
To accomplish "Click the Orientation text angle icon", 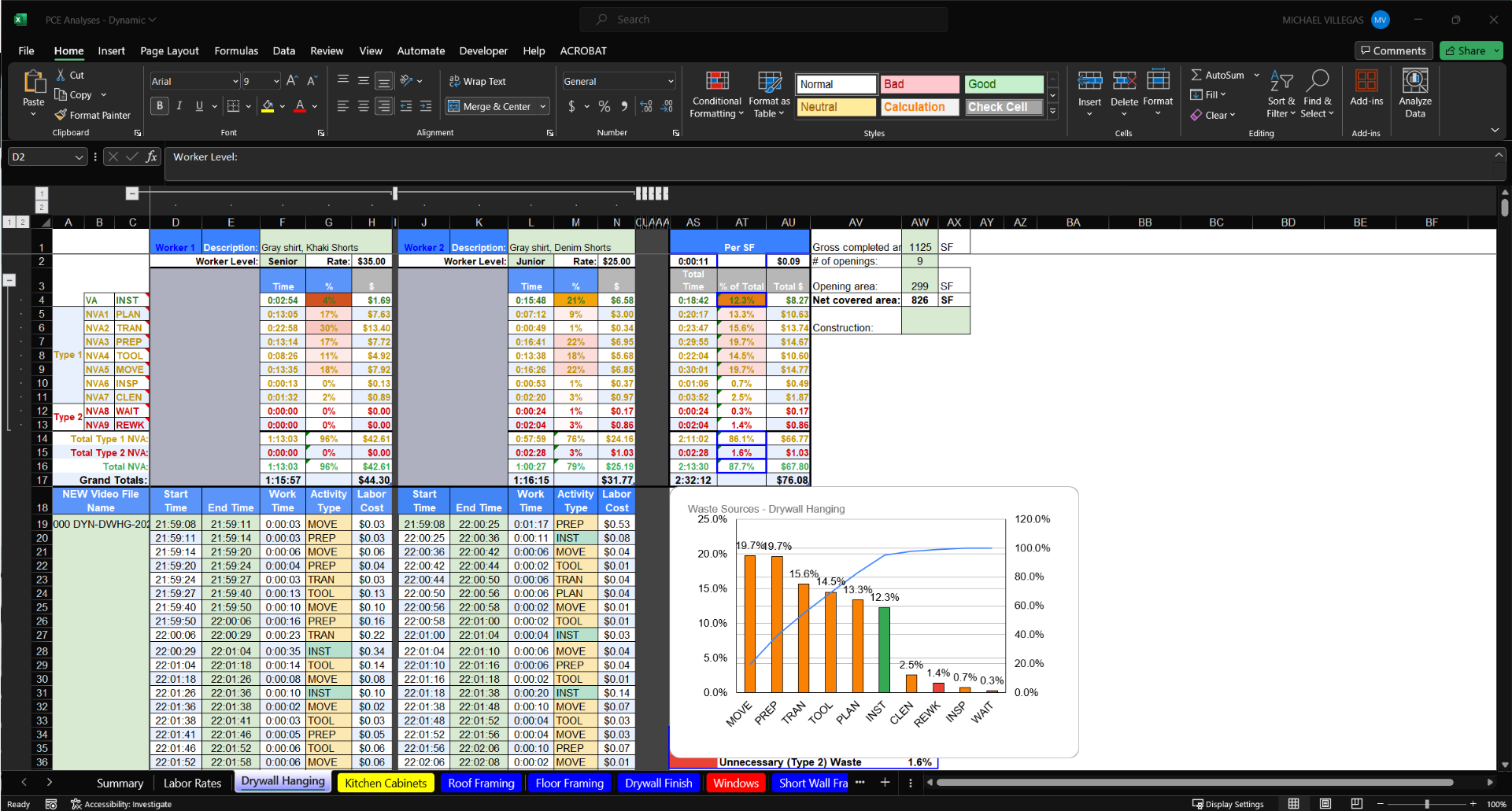I will (406, 80).
